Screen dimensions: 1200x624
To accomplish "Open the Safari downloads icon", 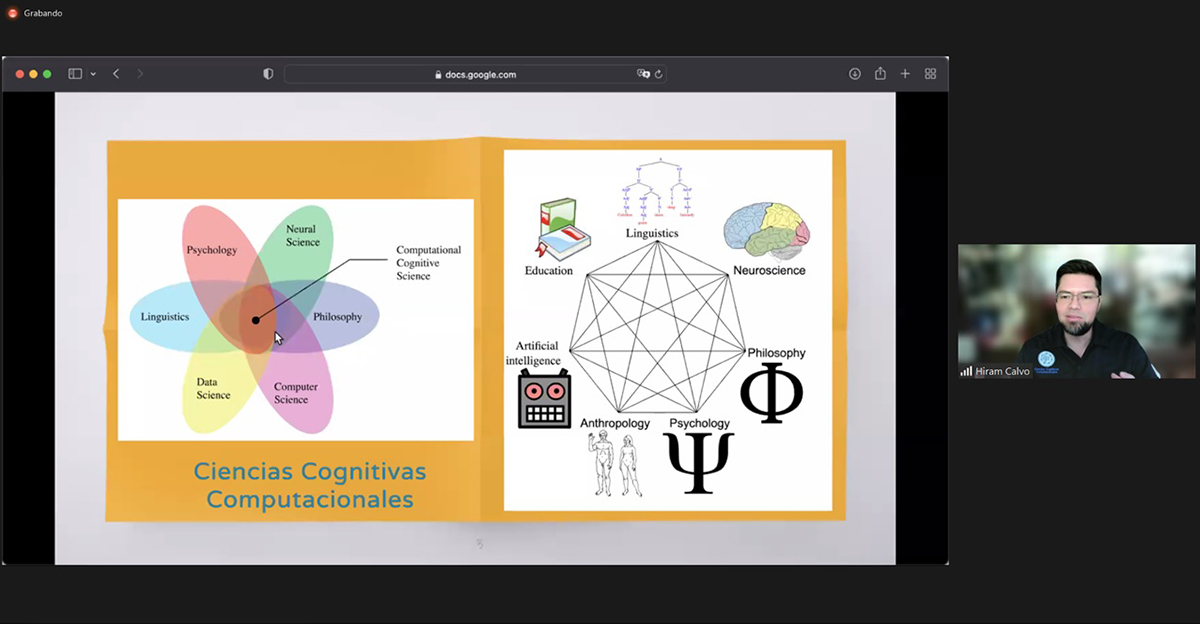I will [x=855, y=74].
